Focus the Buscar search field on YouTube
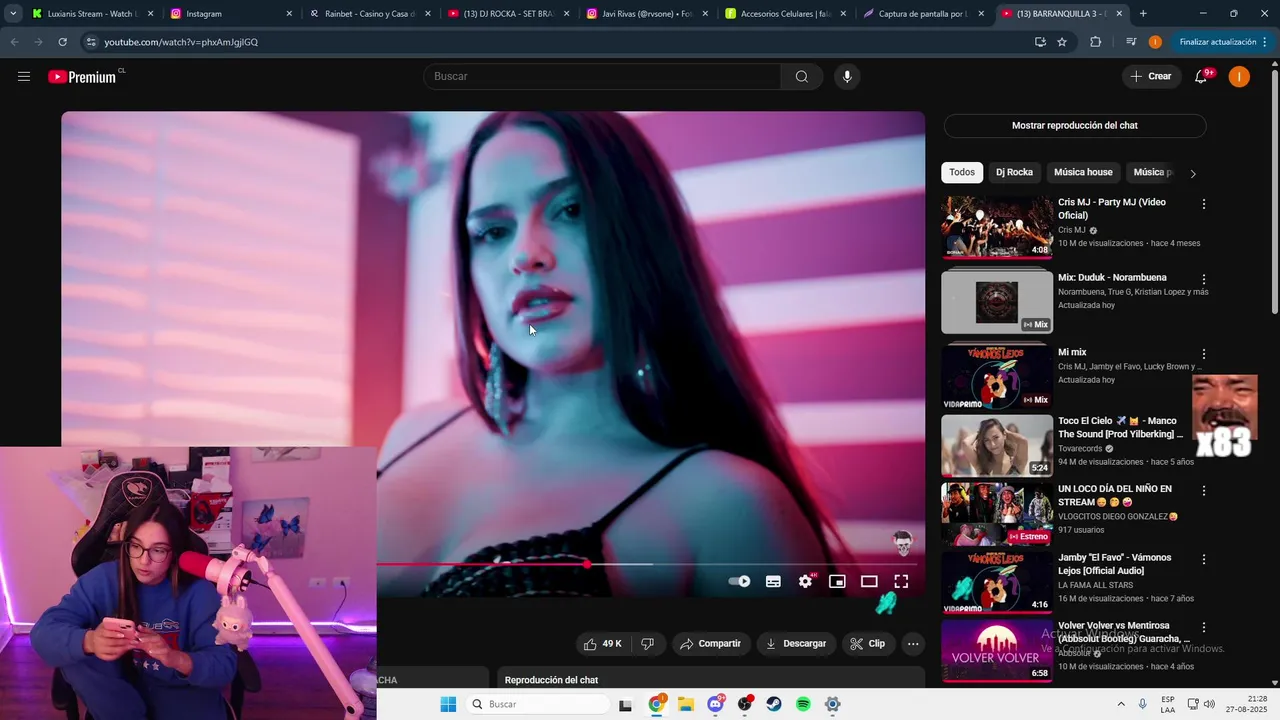1280x720 pixels. coord(602,77)
